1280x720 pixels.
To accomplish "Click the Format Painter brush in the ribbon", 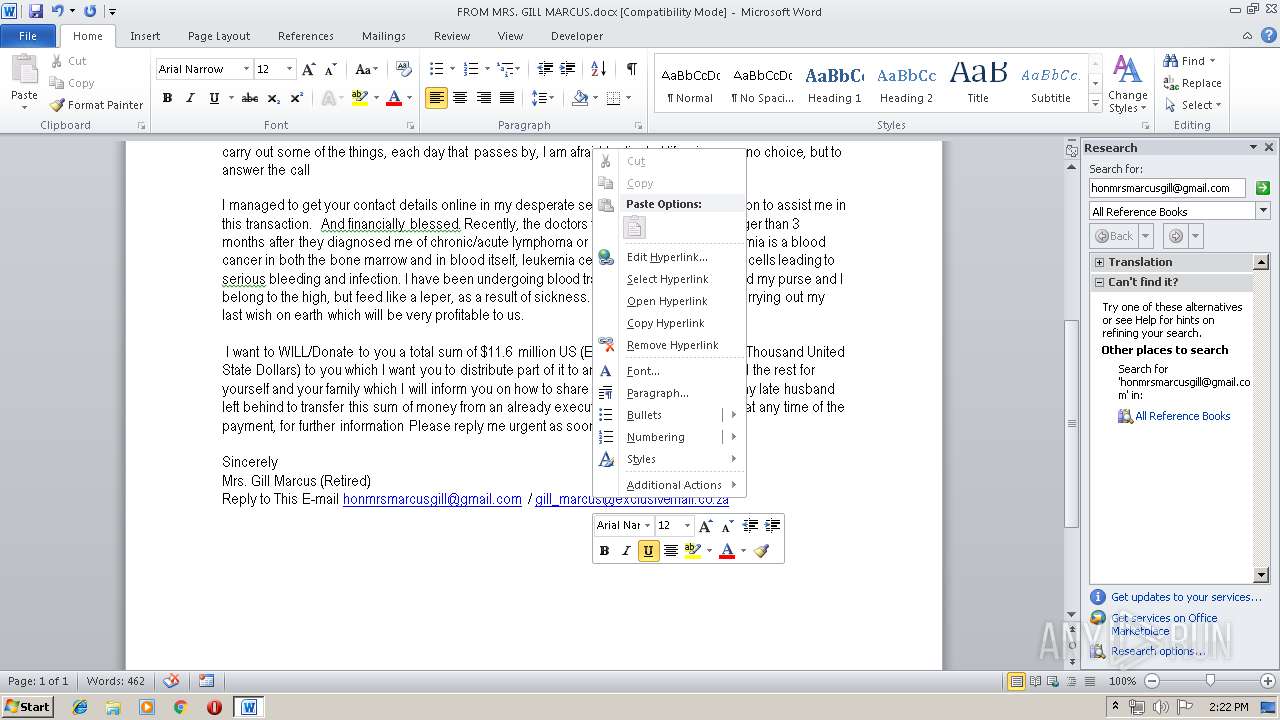I will tap(96, 104).
